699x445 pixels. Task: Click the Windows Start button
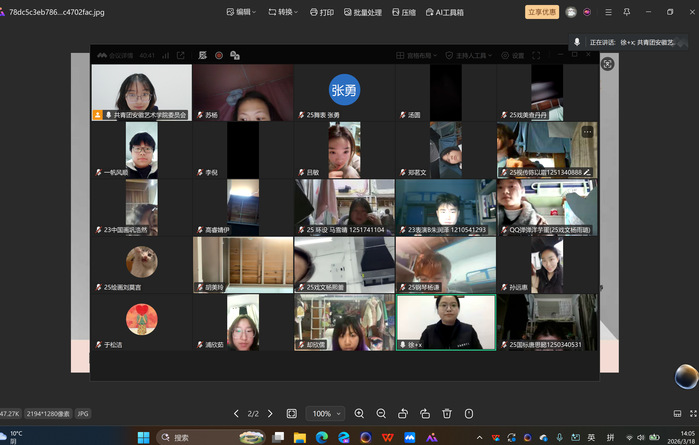[143, 437]
